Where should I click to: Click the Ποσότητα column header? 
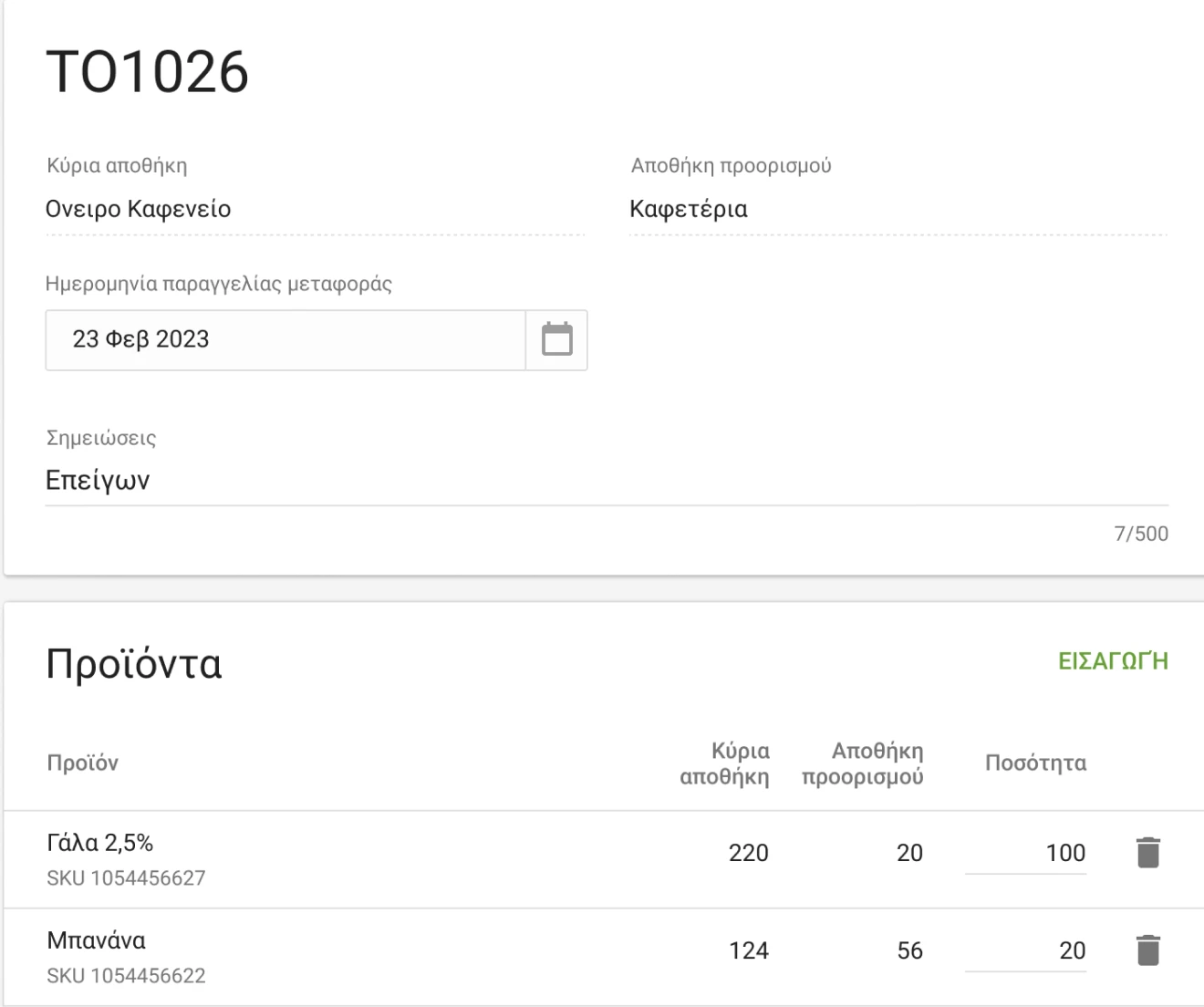tap(1035, 763)
